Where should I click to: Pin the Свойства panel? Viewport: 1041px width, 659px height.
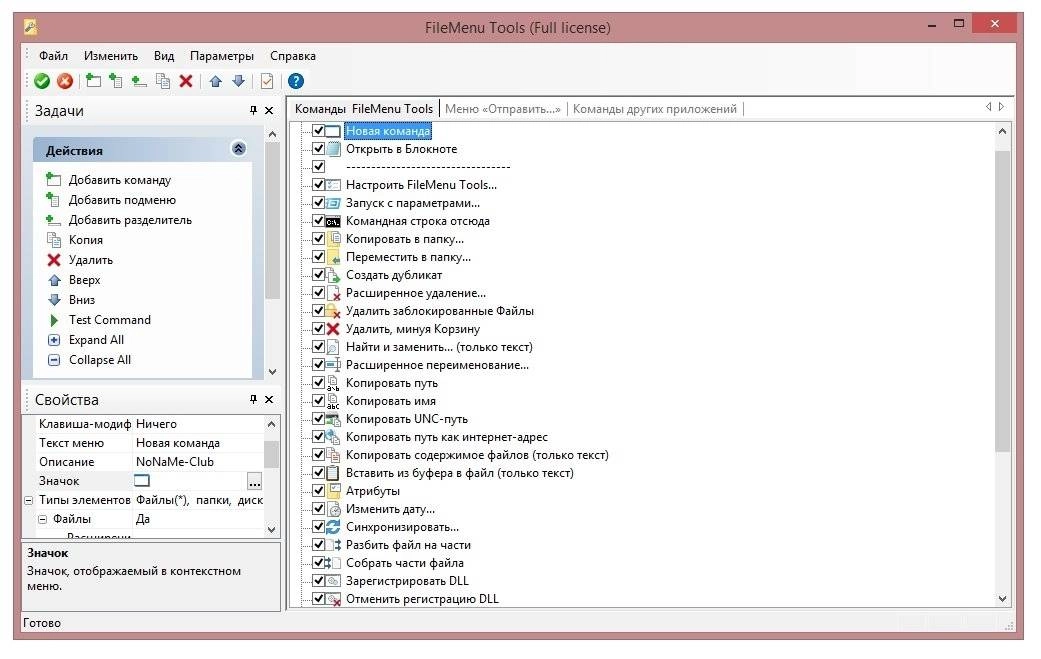pyautogui.click(x=253, y=399)
